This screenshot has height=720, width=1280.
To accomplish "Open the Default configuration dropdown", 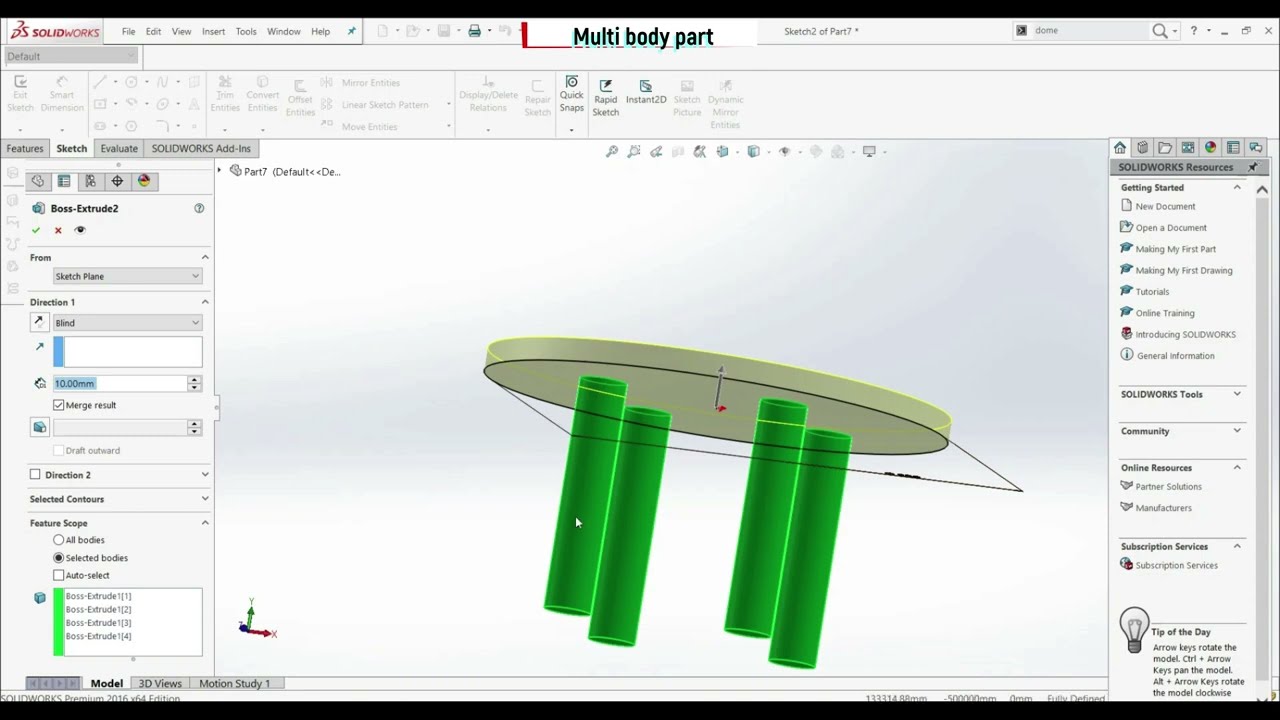I will (x=70, y=56).
